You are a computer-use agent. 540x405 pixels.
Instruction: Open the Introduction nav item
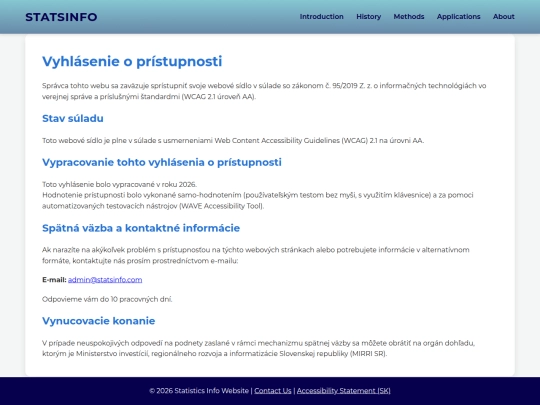[321, 17]
